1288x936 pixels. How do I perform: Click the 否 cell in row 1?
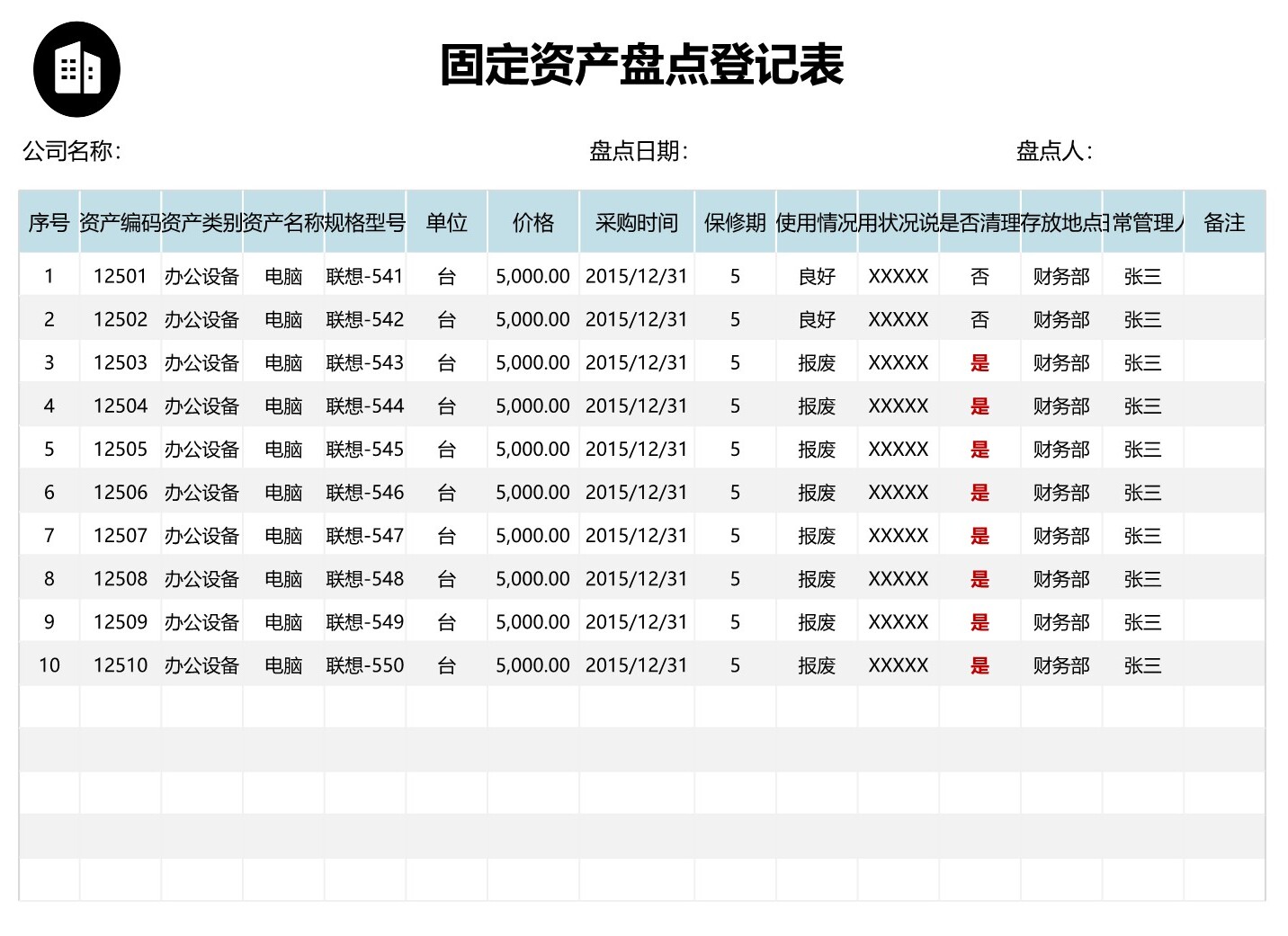click(x=979, y=277)
